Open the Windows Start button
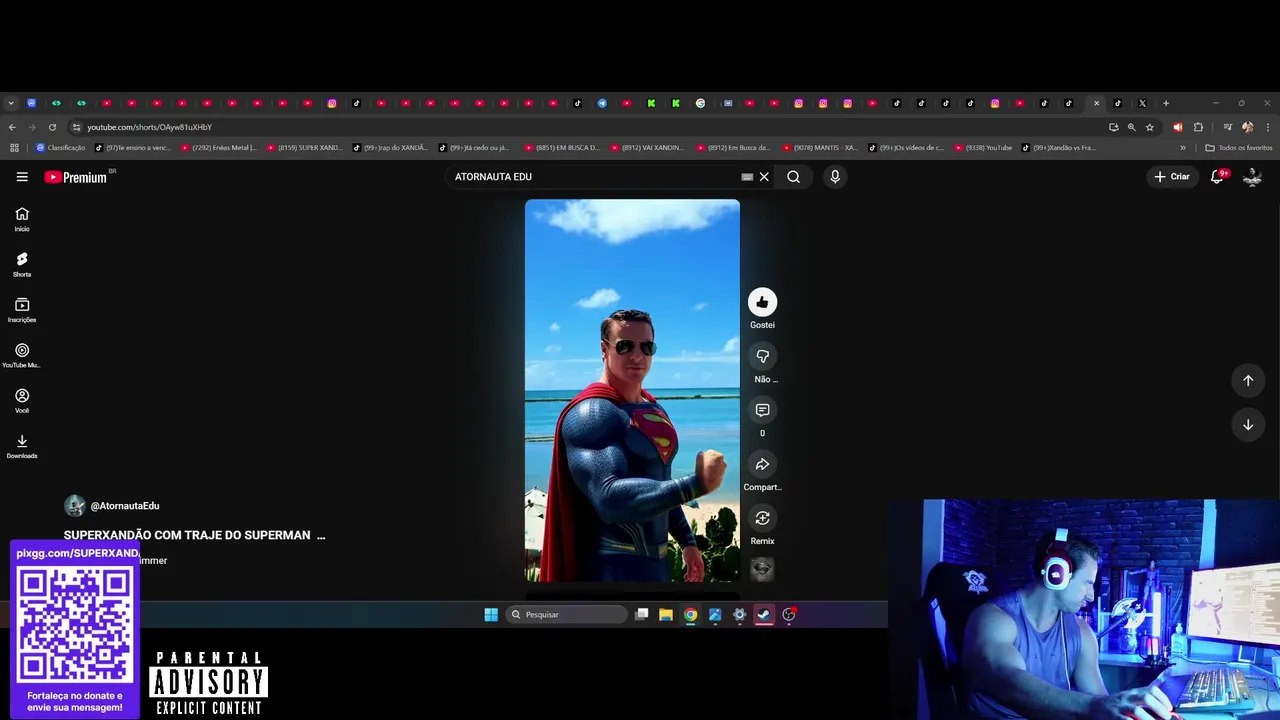Image resolution: width=1280 pixels, height=720 pixels. [x=491, y=615]
